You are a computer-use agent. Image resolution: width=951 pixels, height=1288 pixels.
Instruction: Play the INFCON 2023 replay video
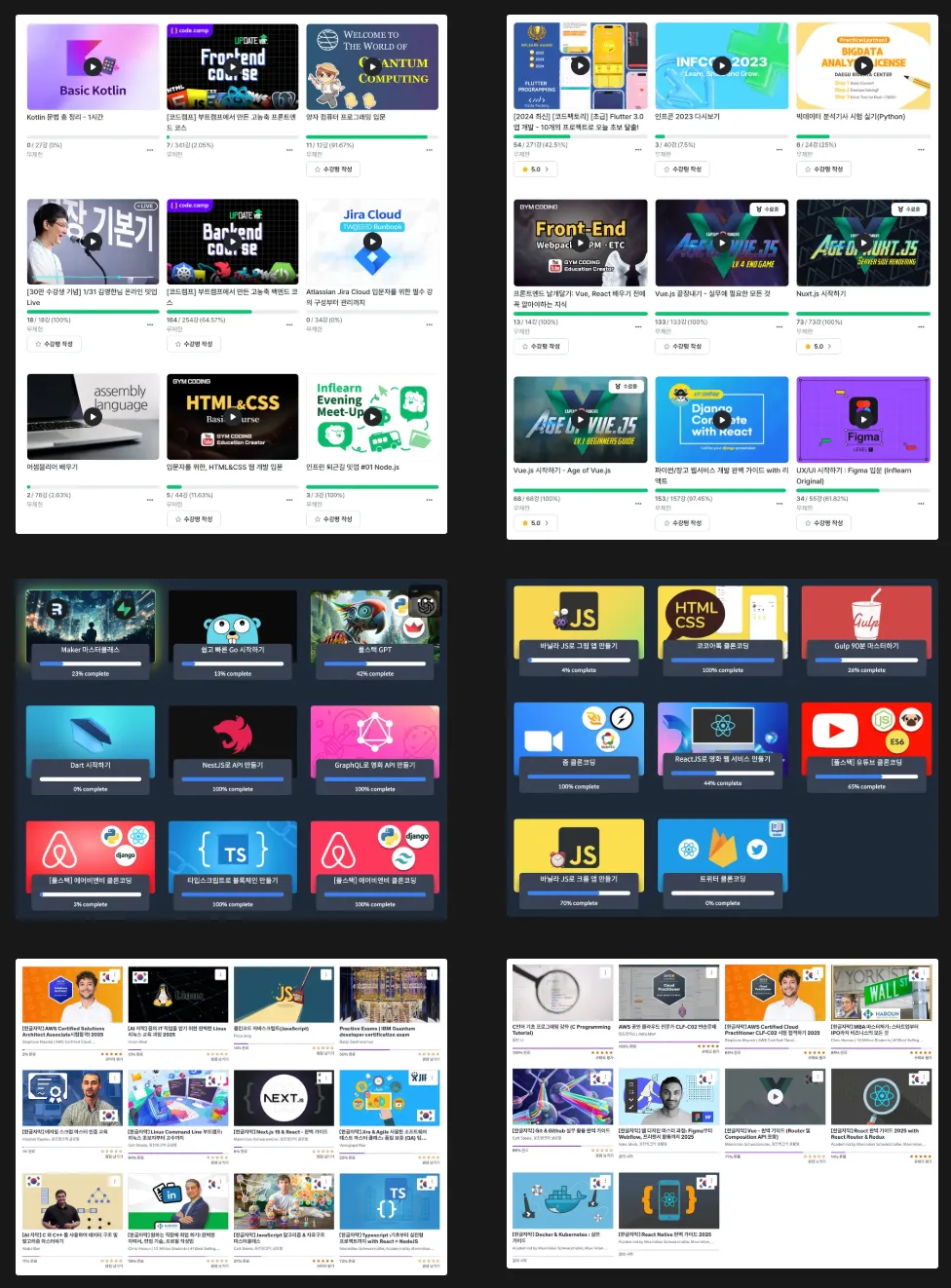(x=722, y=66)
